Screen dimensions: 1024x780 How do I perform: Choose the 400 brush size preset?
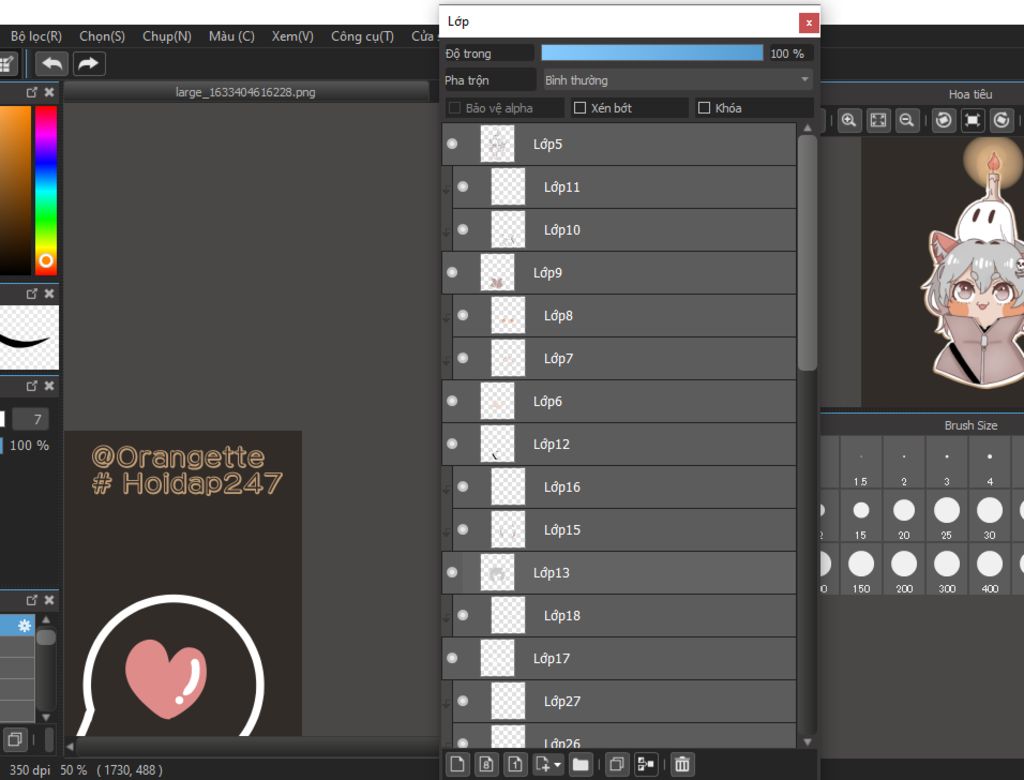click(989, 570)
